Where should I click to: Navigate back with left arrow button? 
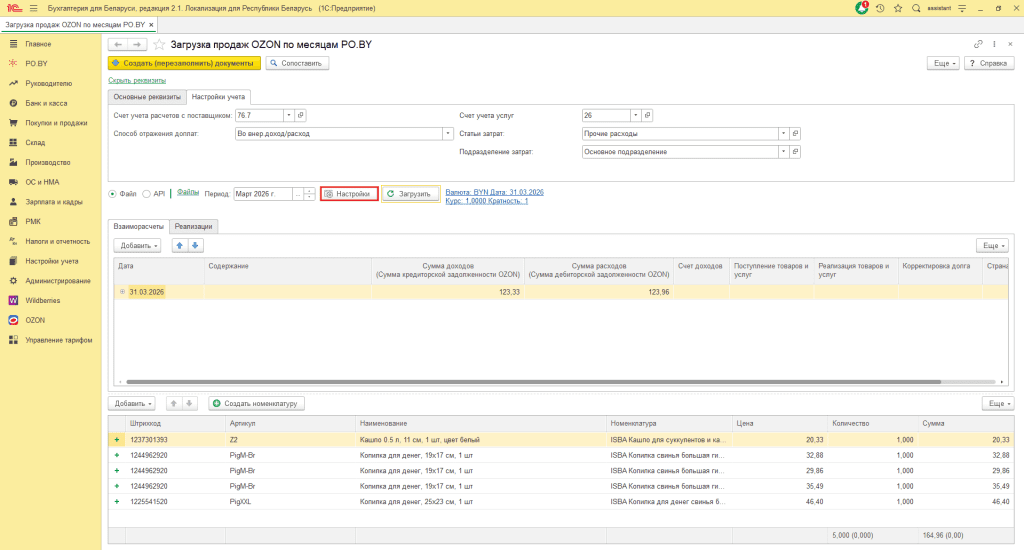tap(118, 44)
